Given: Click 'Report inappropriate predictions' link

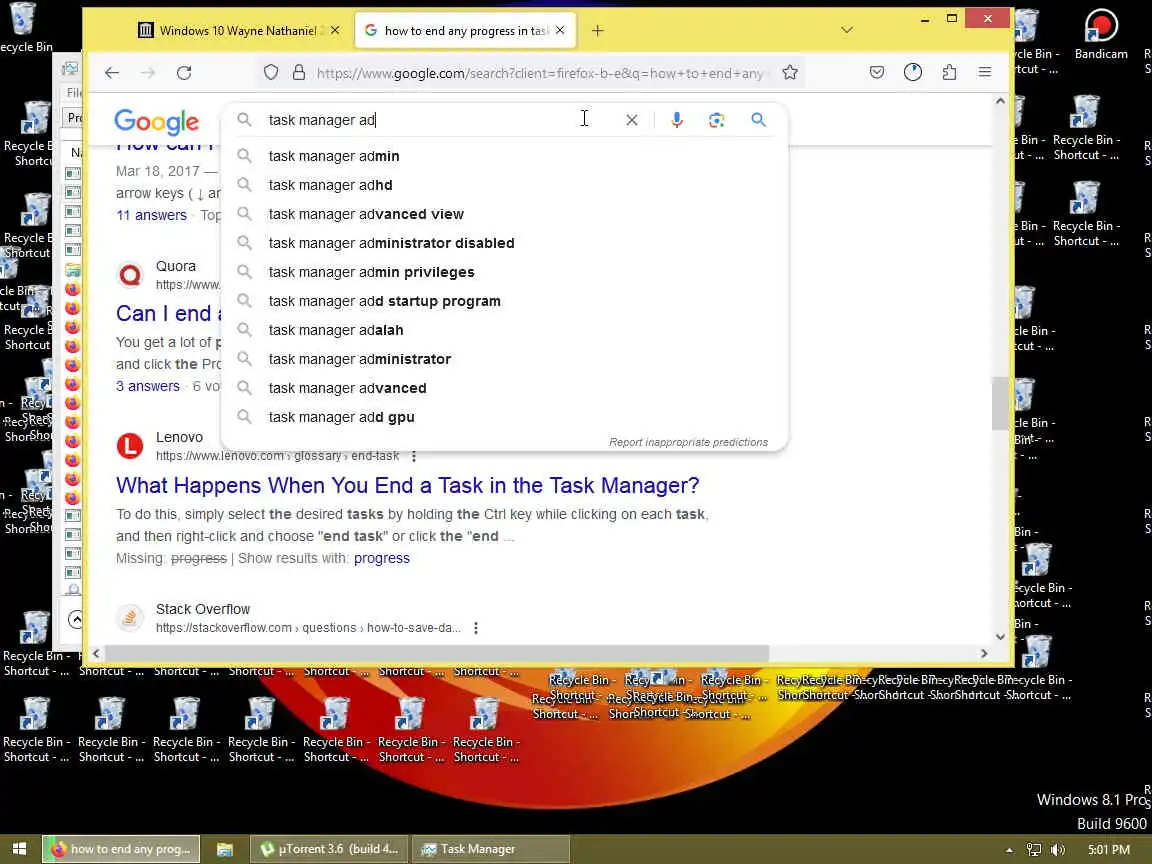Looking at the screenshot, I should pyautogui.click(x=688, y=442).
